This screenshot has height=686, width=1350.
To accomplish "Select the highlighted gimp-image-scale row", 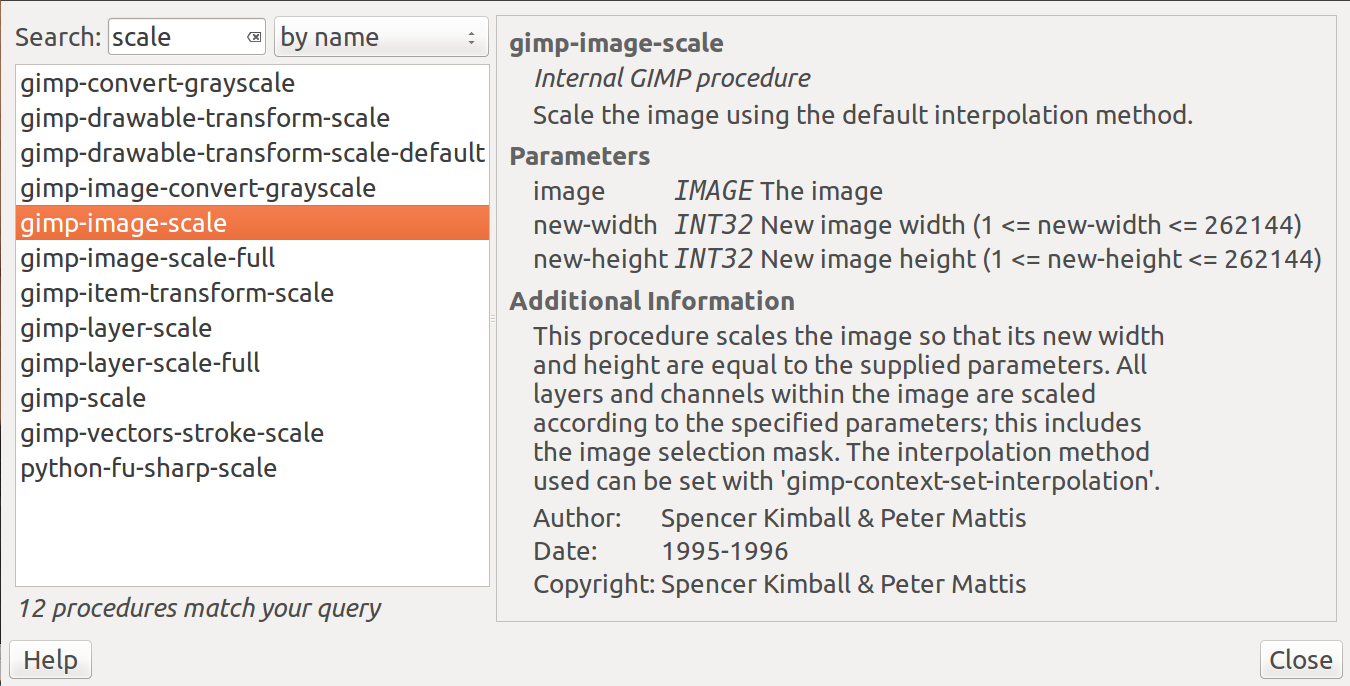I will tap(252, 223).
